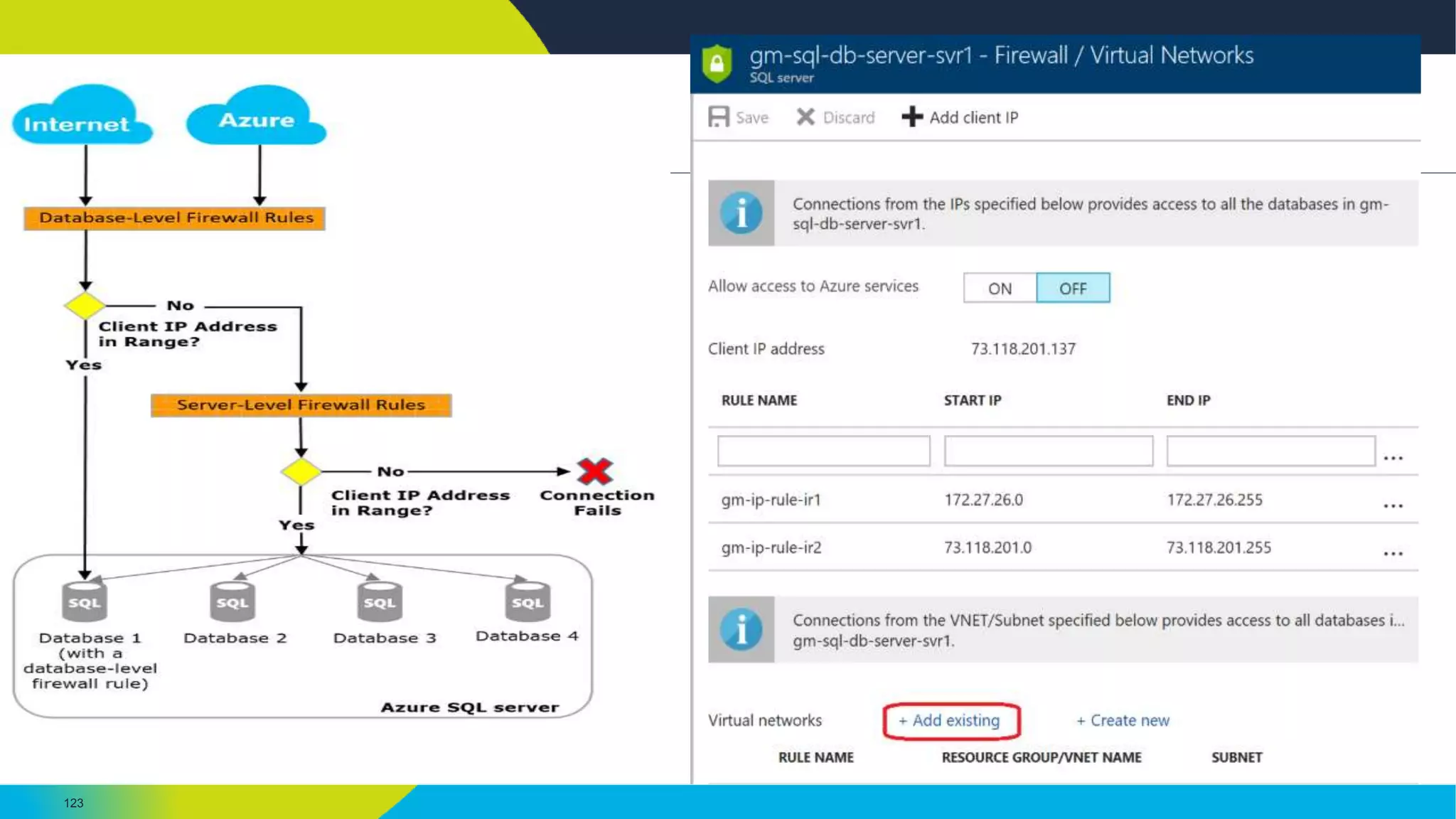Viewport: 1456px width, 819px height.
Task: Click the green shield SQL server icon
Action: point(717,64)
